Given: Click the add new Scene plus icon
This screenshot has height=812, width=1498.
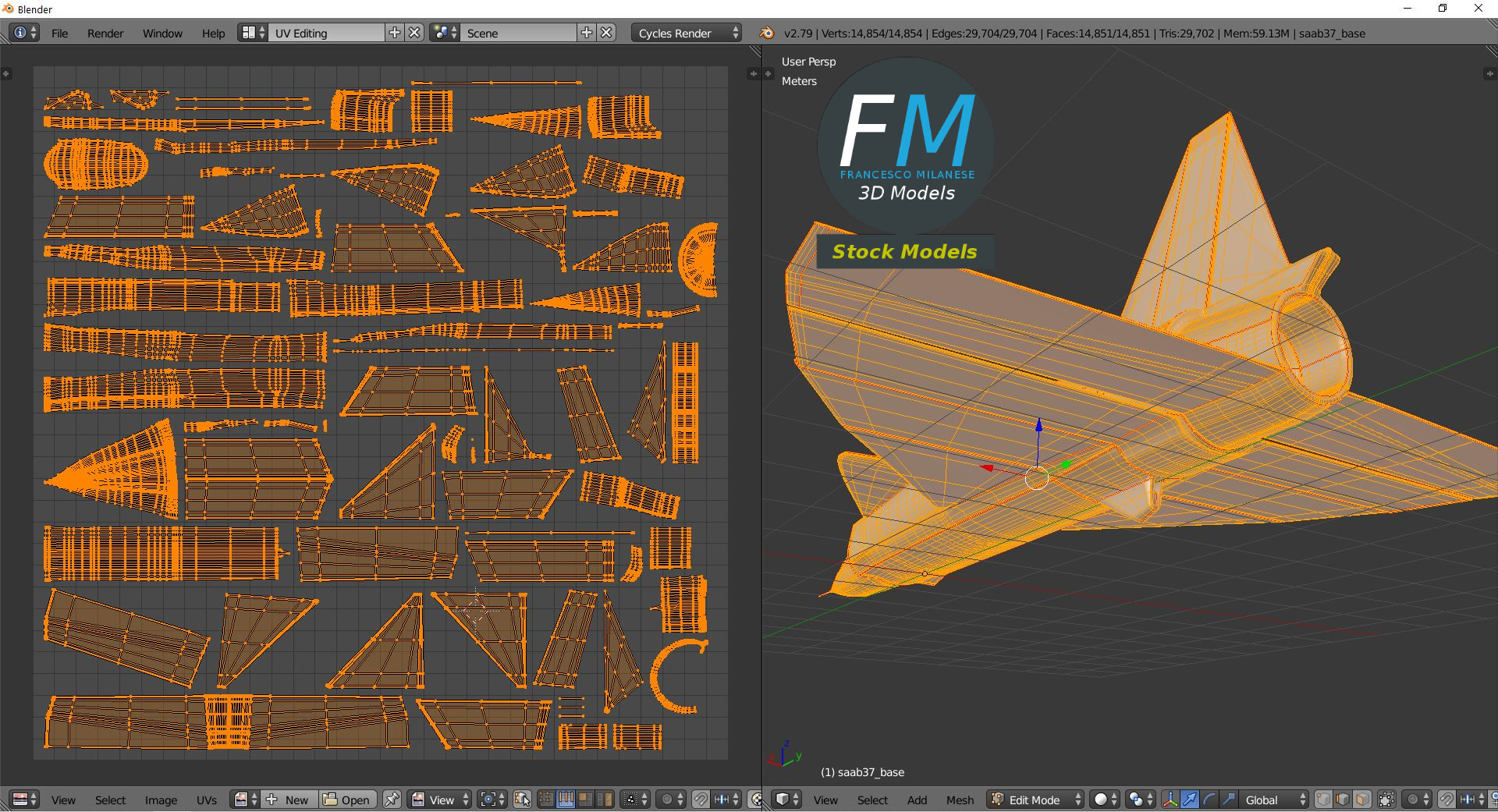Looking at the screenshot, I should [587, 33].
